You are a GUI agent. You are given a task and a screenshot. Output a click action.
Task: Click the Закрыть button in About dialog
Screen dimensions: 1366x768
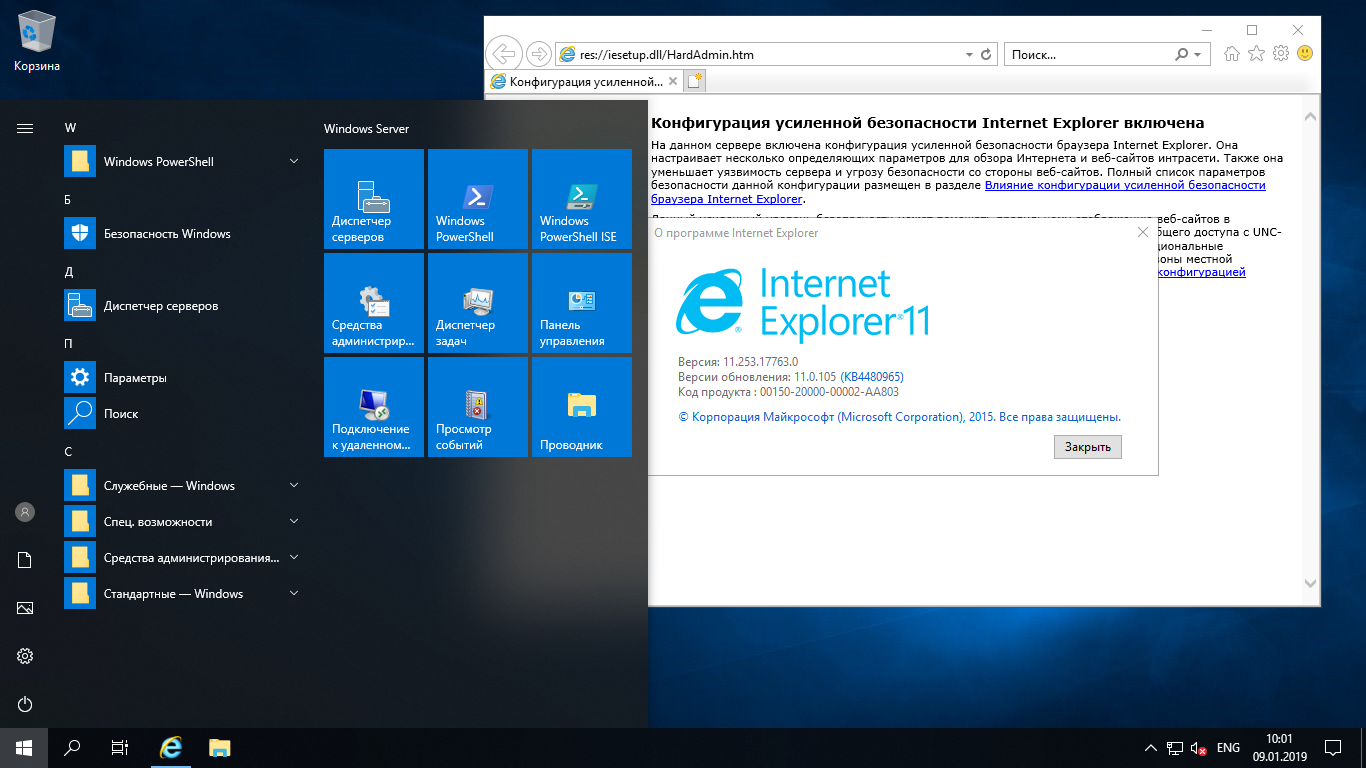point(1088,447)
